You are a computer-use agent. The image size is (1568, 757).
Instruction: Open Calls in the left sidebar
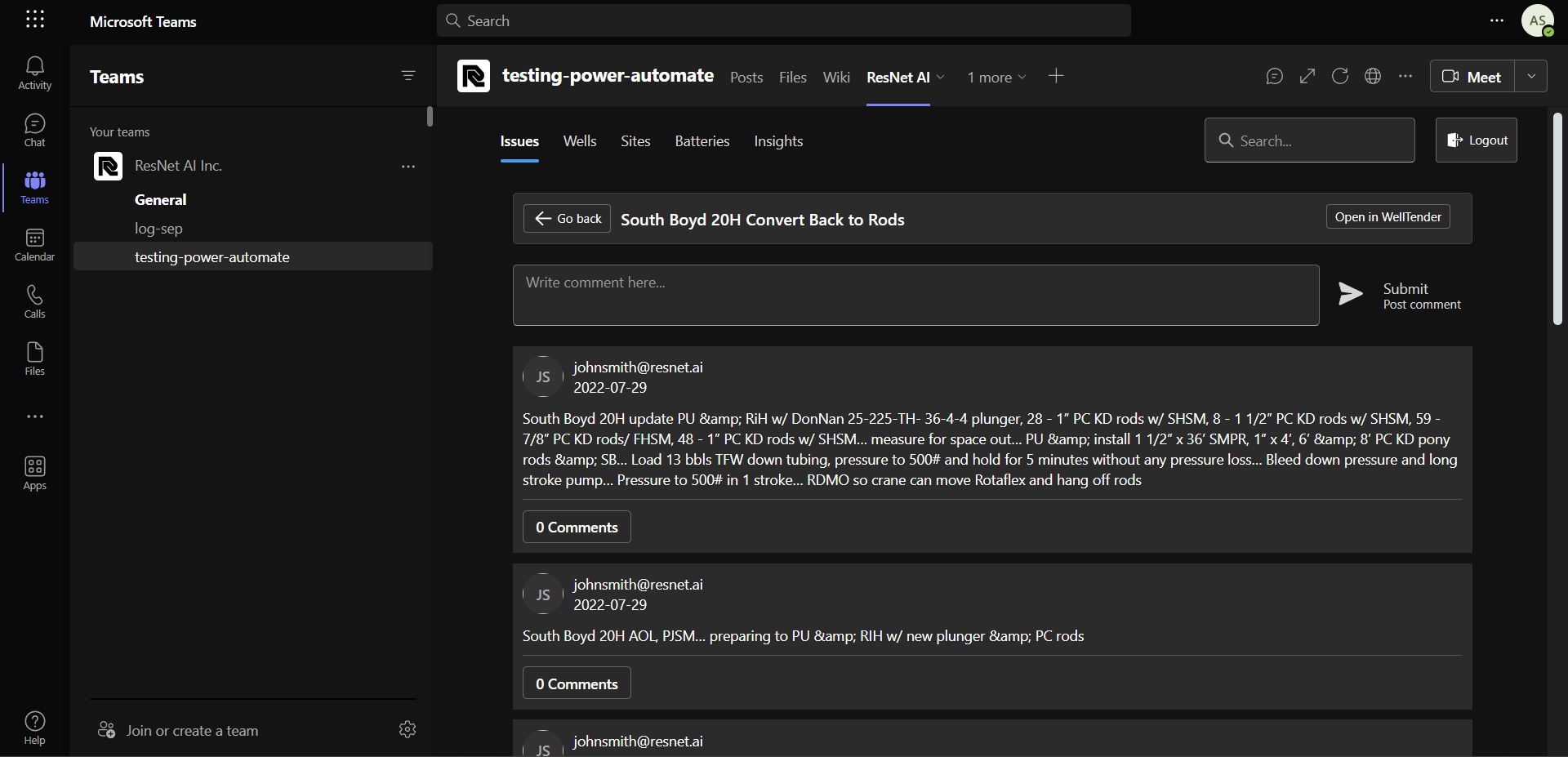pyautogui.click(x=34, y=301)
